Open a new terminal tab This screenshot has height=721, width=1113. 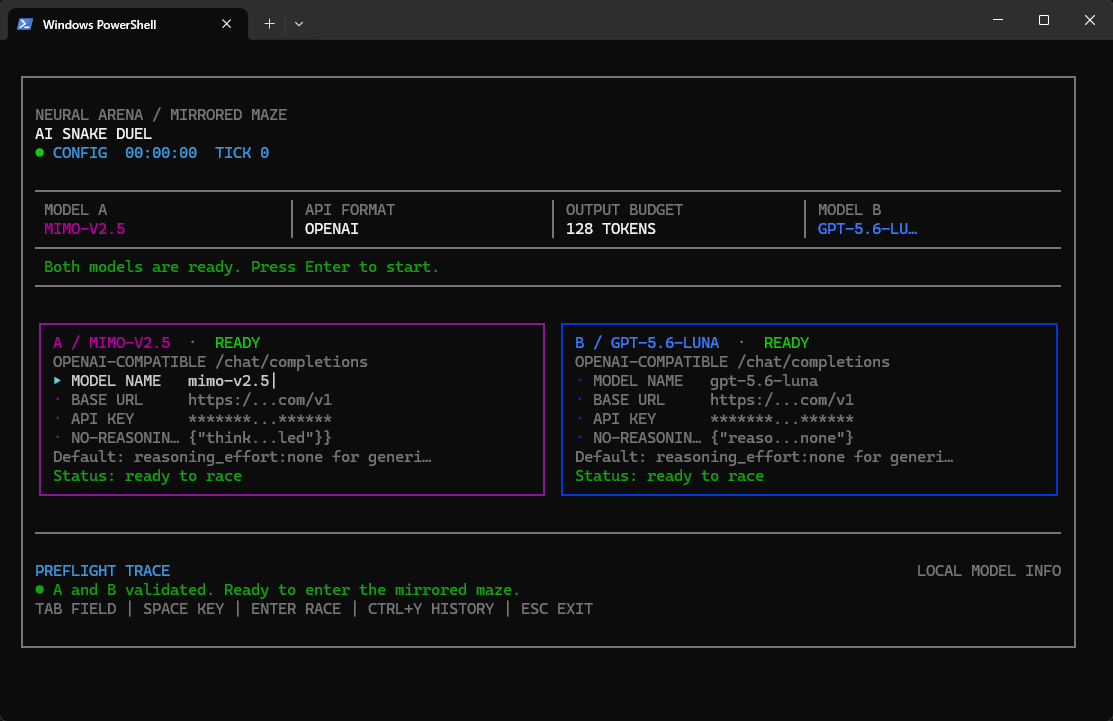coord(269,24)
